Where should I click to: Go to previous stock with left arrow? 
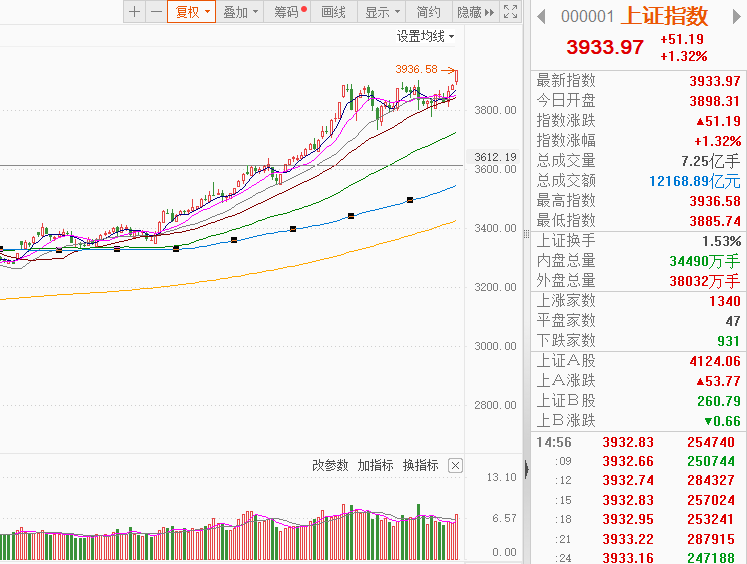coord(541,17)
